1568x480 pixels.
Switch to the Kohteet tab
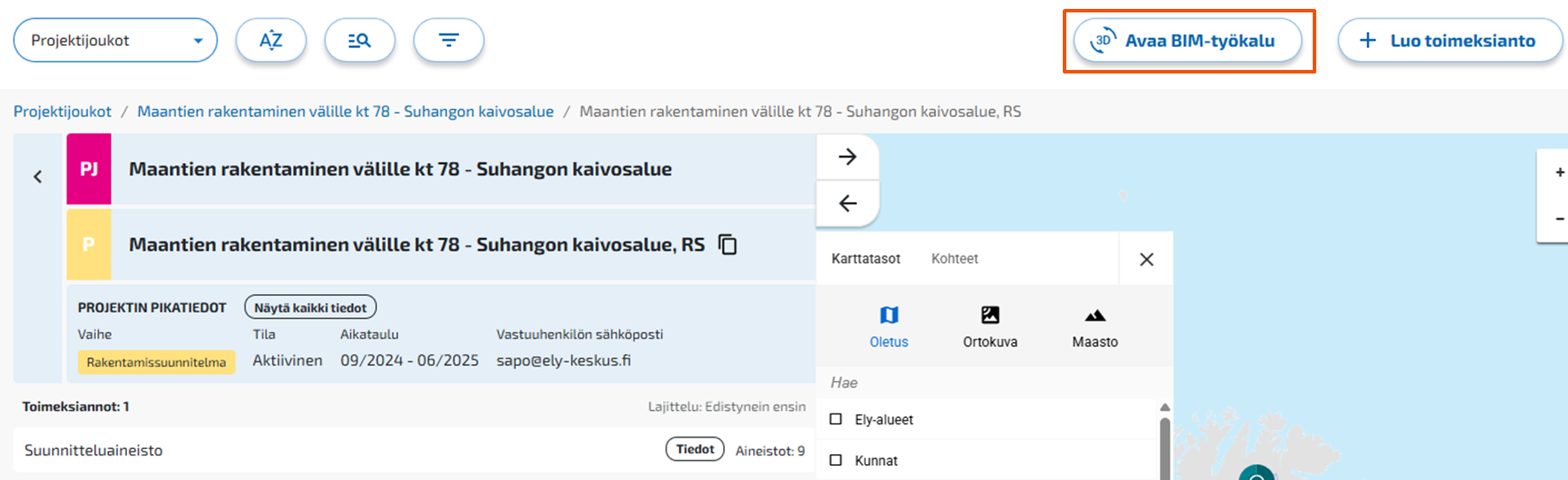(x=955, y=259)
